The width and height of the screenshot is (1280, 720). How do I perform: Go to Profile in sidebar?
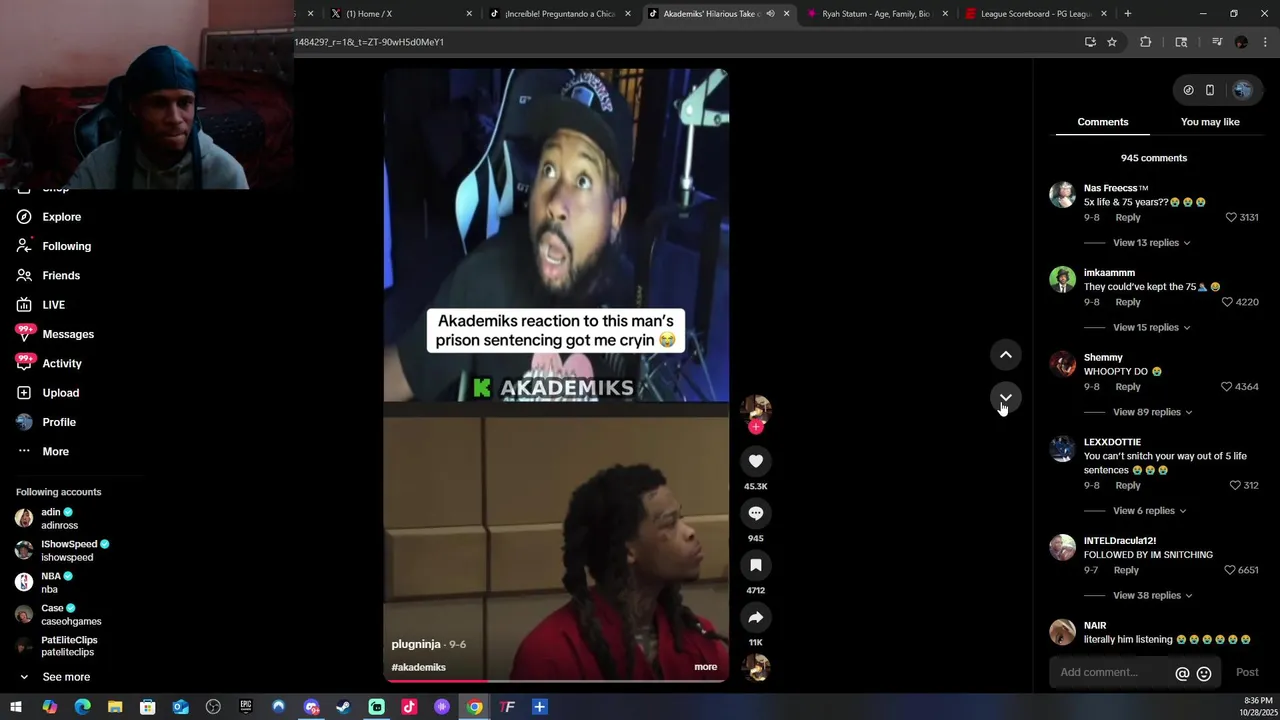pos(45,422)
